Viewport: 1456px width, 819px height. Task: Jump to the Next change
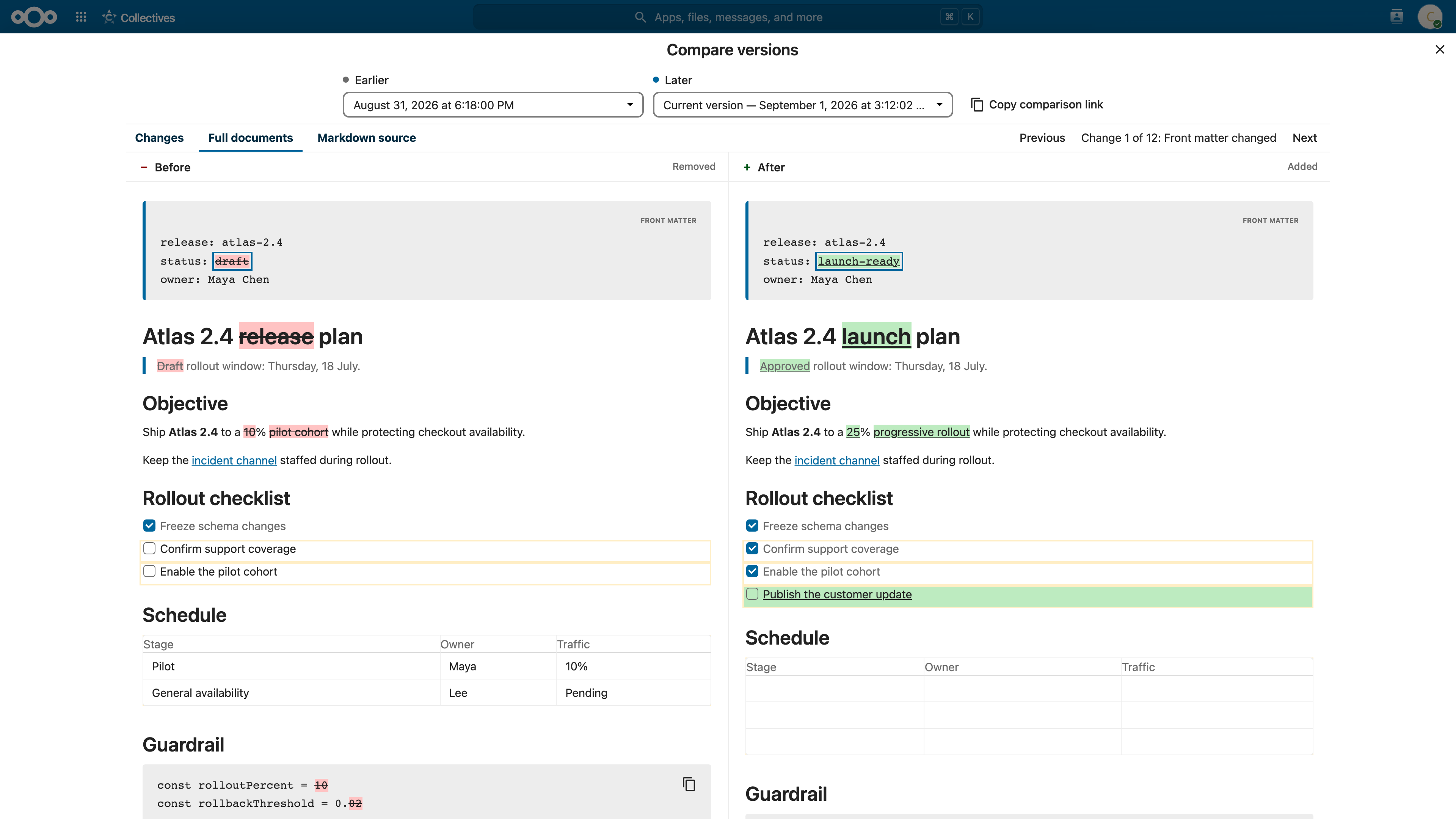click(x=1304, y=138)
